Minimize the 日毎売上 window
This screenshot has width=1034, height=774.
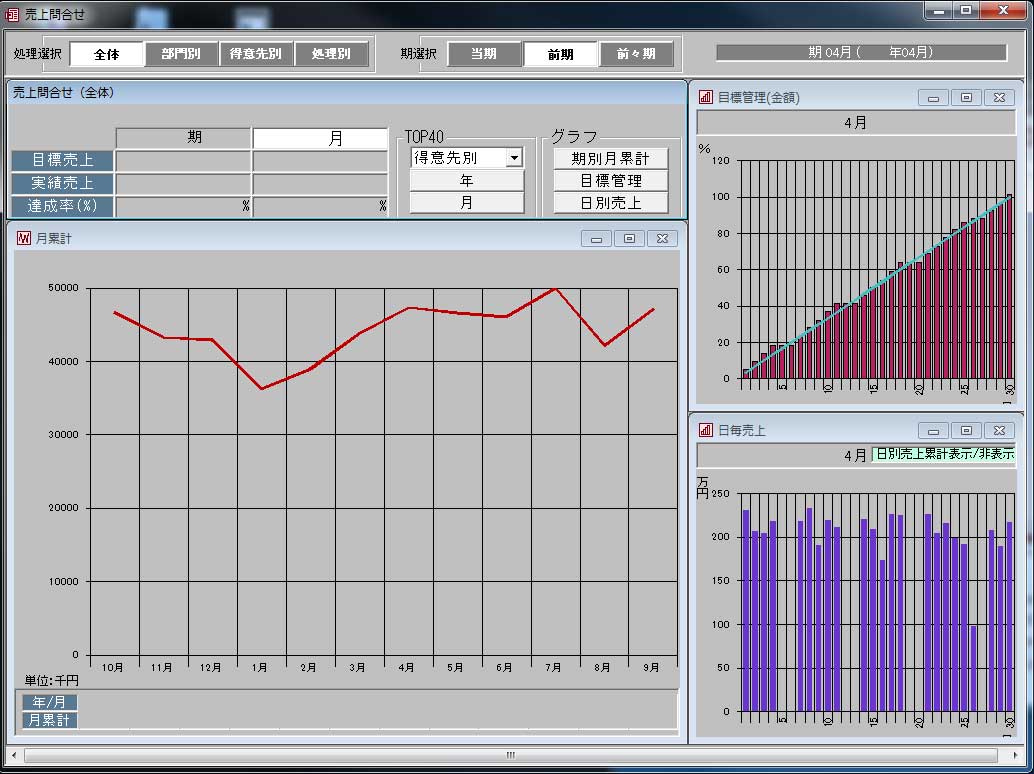click(x=933, y=431)
